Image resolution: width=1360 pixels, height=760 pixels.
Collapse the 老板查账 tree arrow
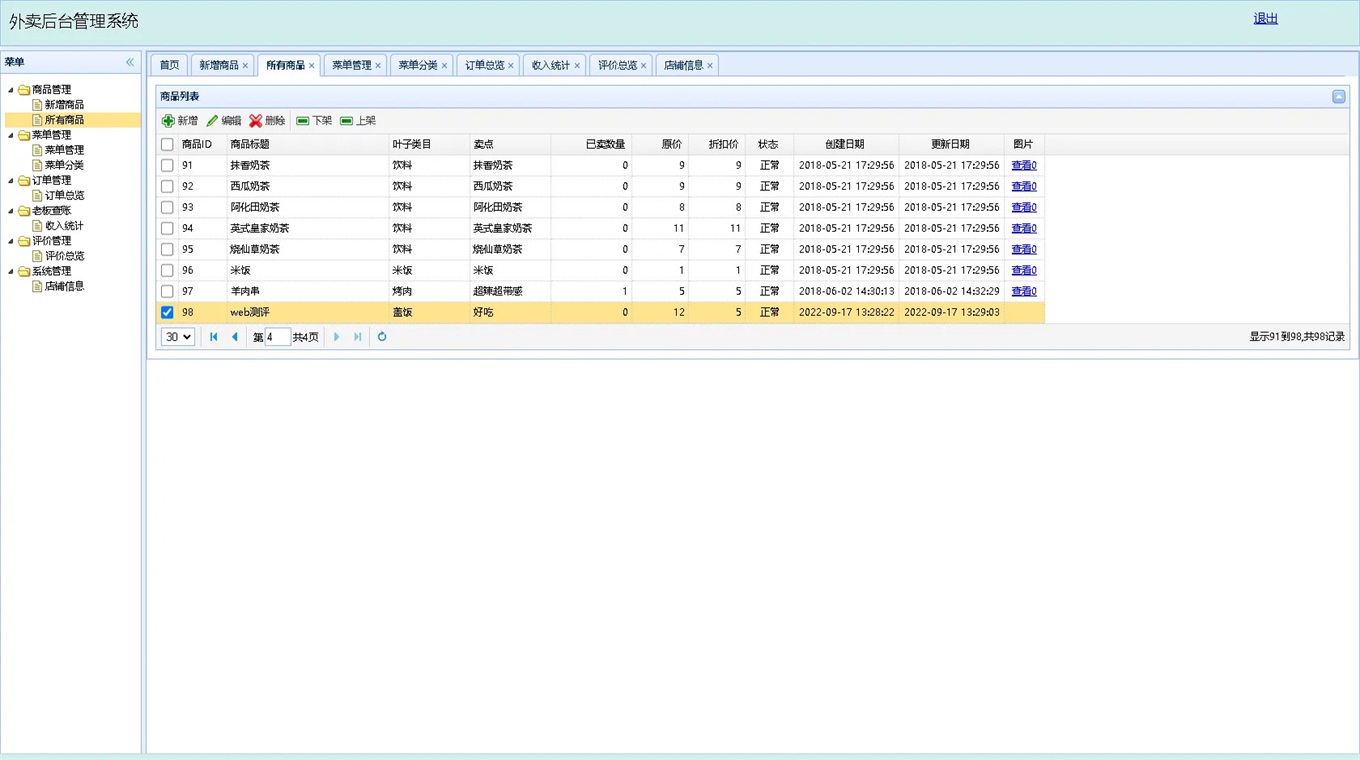tap(11, 211)
